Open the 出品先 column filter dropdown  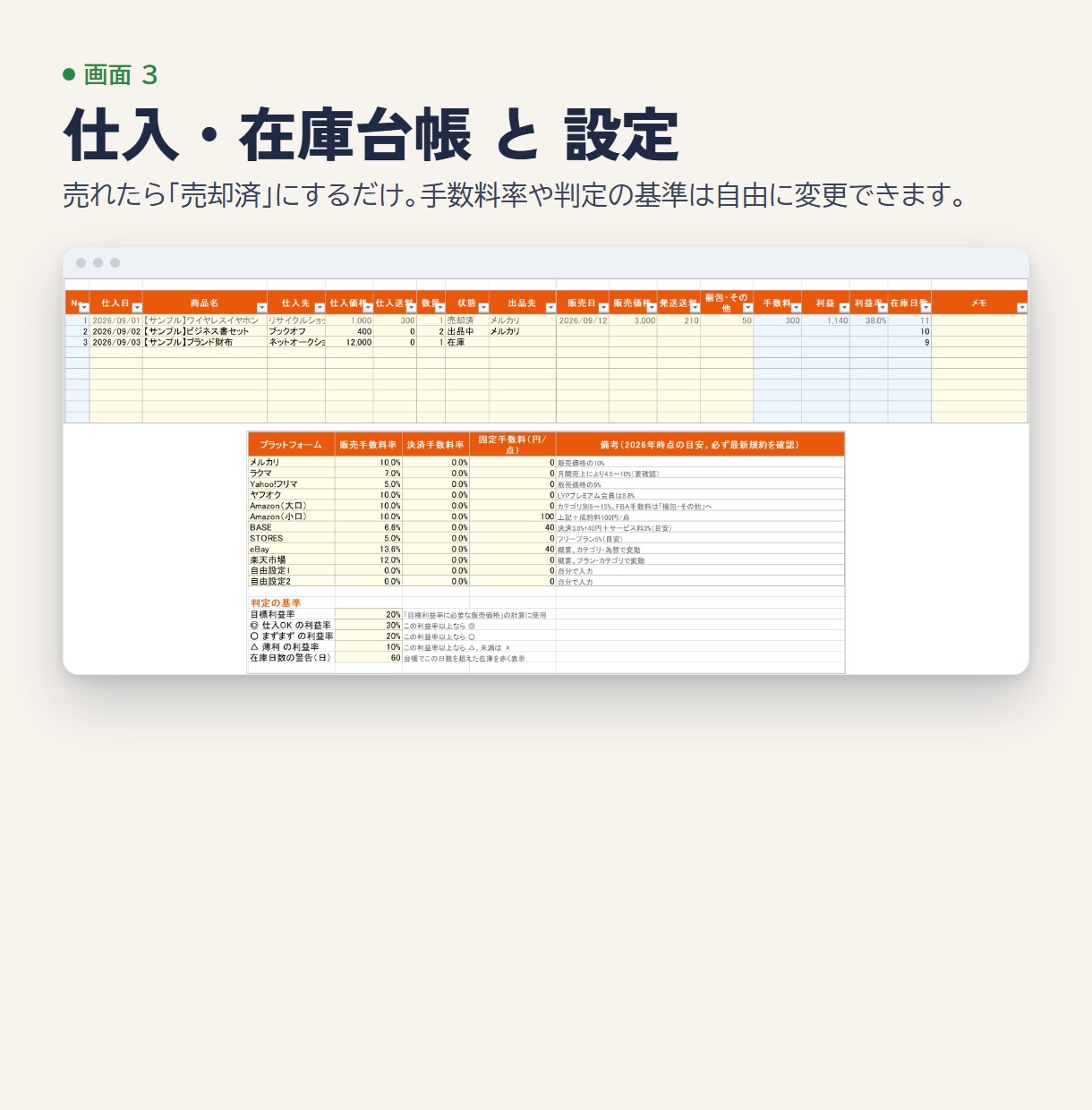click(x=550, y=308)
